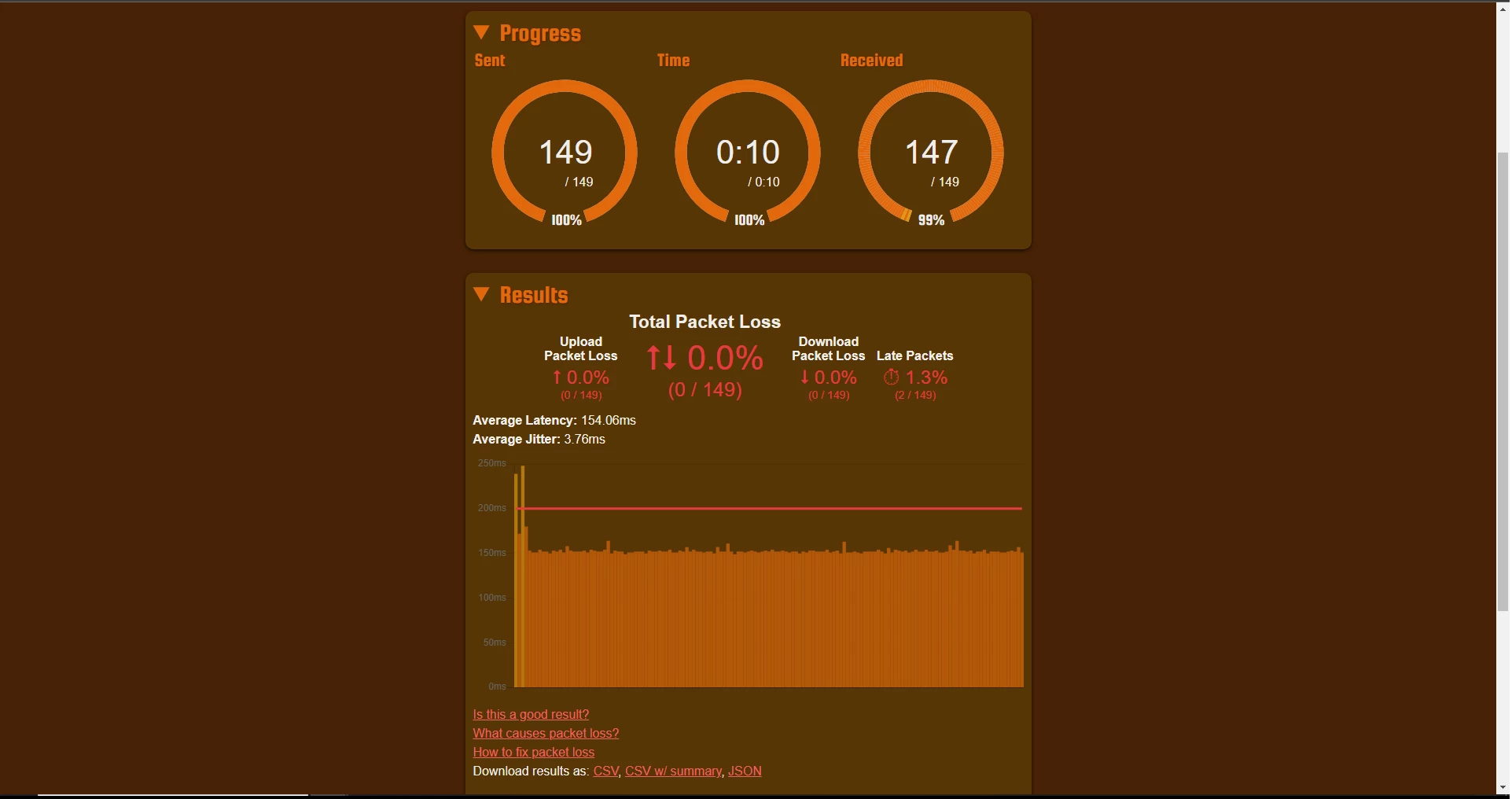Click the (0 / 149) total loss count
Image resolution: width=1512 pixels, height=799 pixels.
coord(705,390)
